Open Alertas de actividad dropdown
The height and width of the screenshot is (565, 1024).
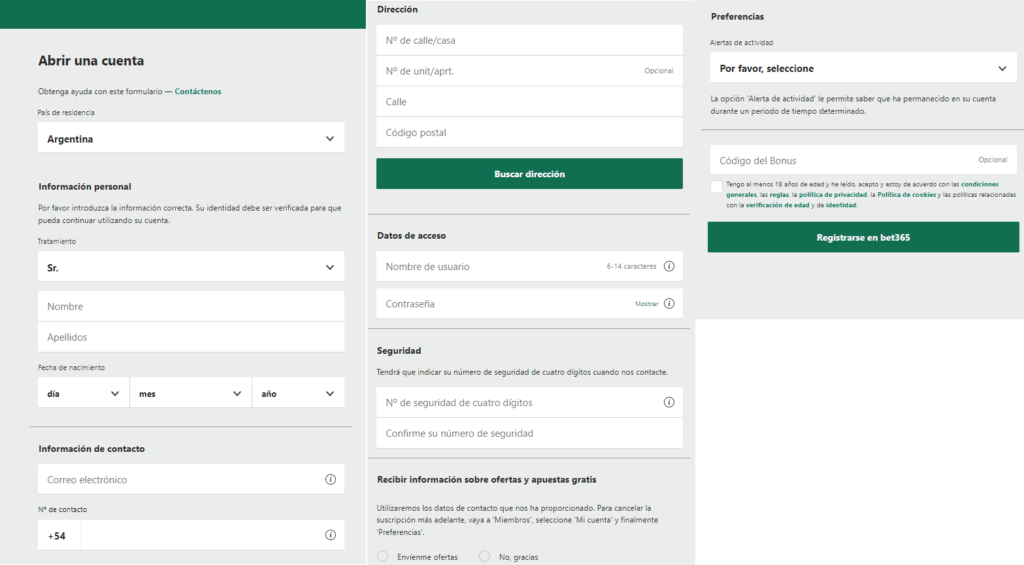[x=863, y=68]
